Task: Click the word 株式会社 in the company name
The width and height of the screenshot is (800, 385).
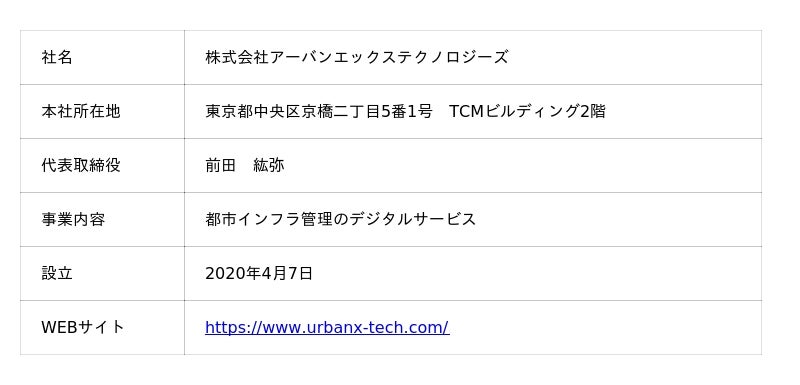Action: click(x=237, y=57)
